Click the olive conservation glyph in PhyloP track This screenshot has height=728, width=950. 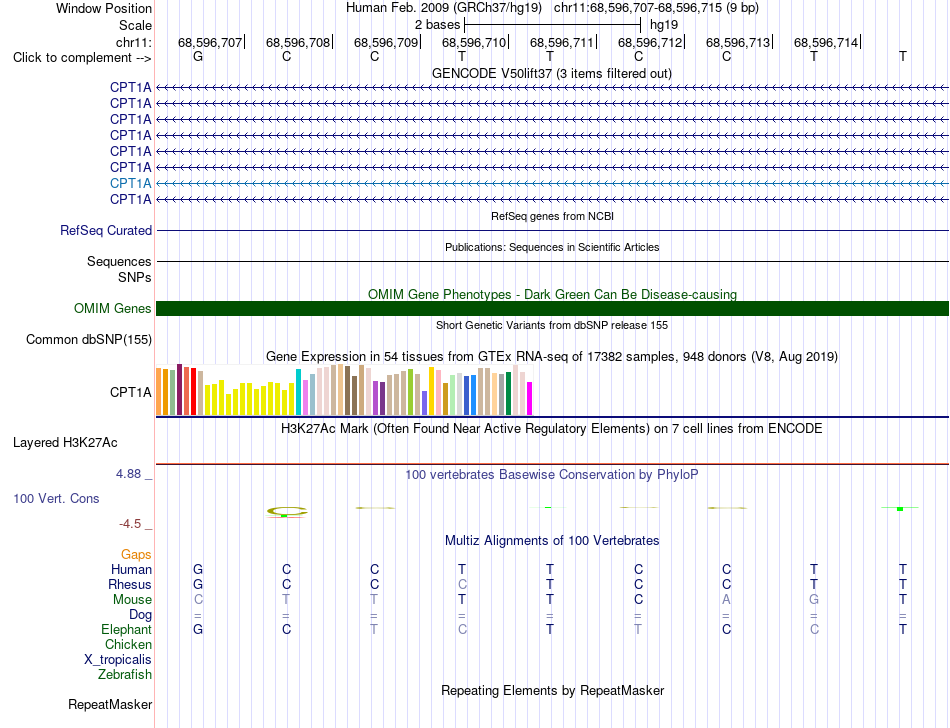(x=287, y=512)
